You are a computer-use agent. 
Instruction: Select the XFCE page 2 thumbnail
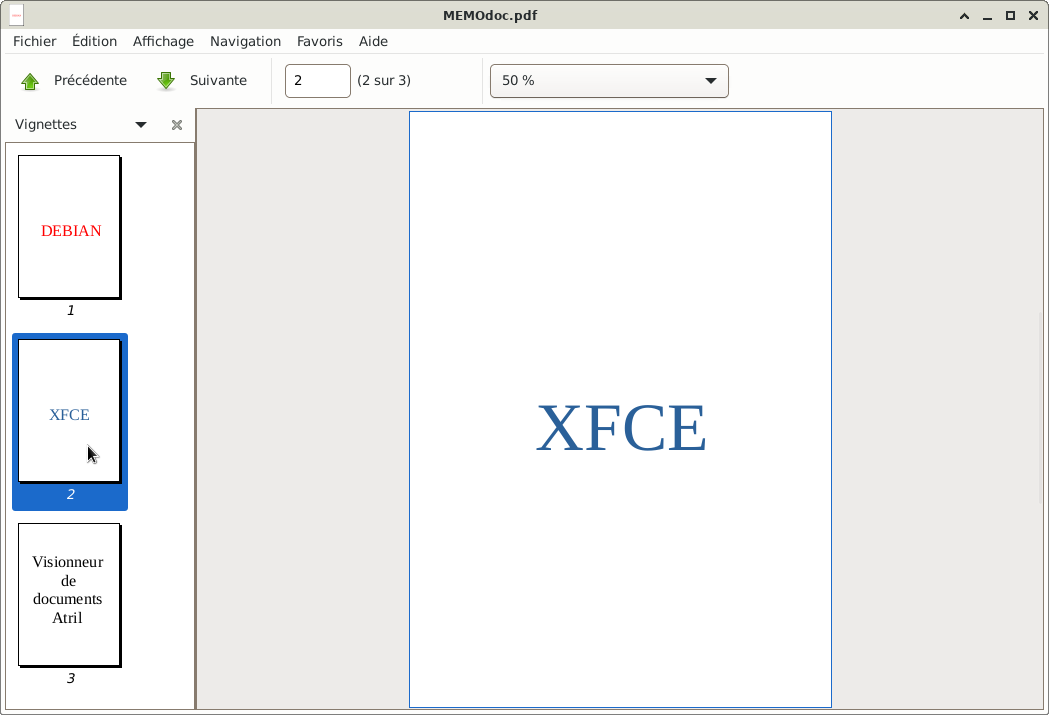[x=70, y=411]
